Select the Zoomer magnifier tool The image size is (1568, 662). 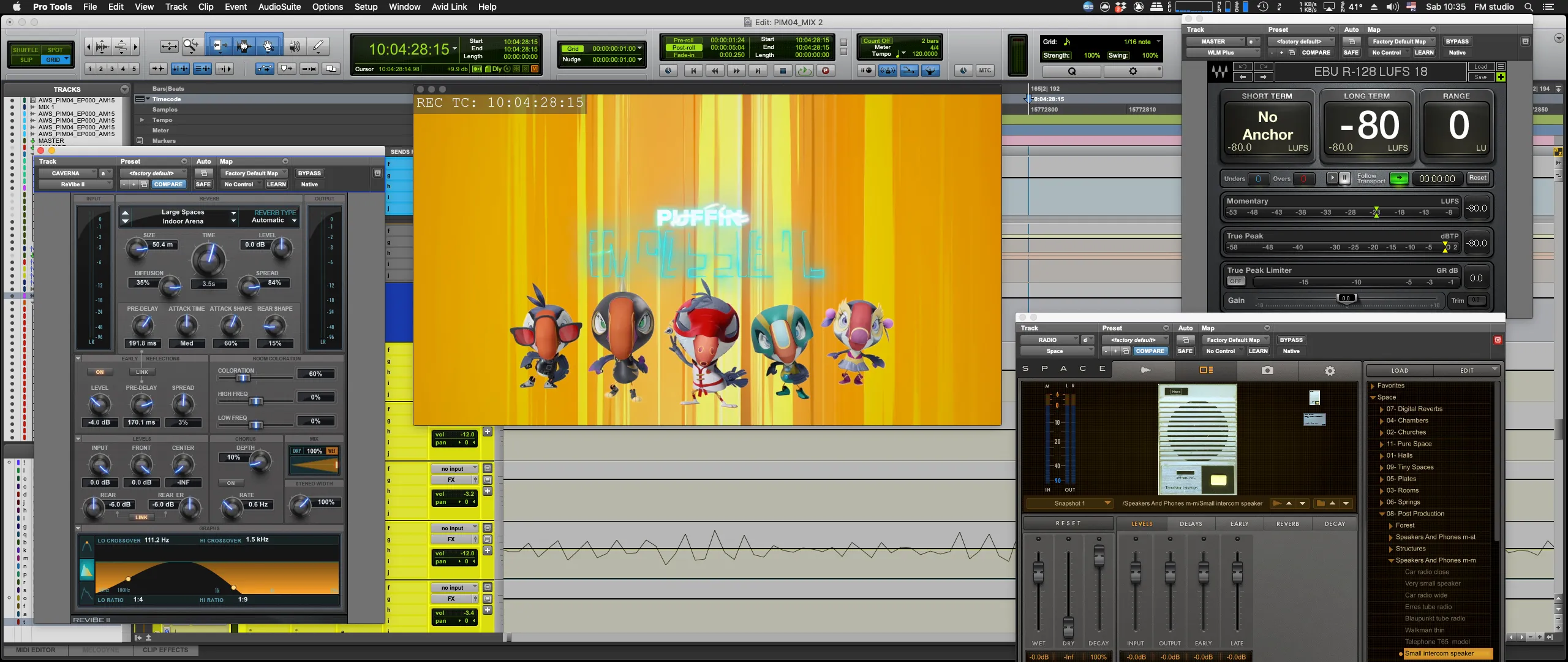click(191, 46)
